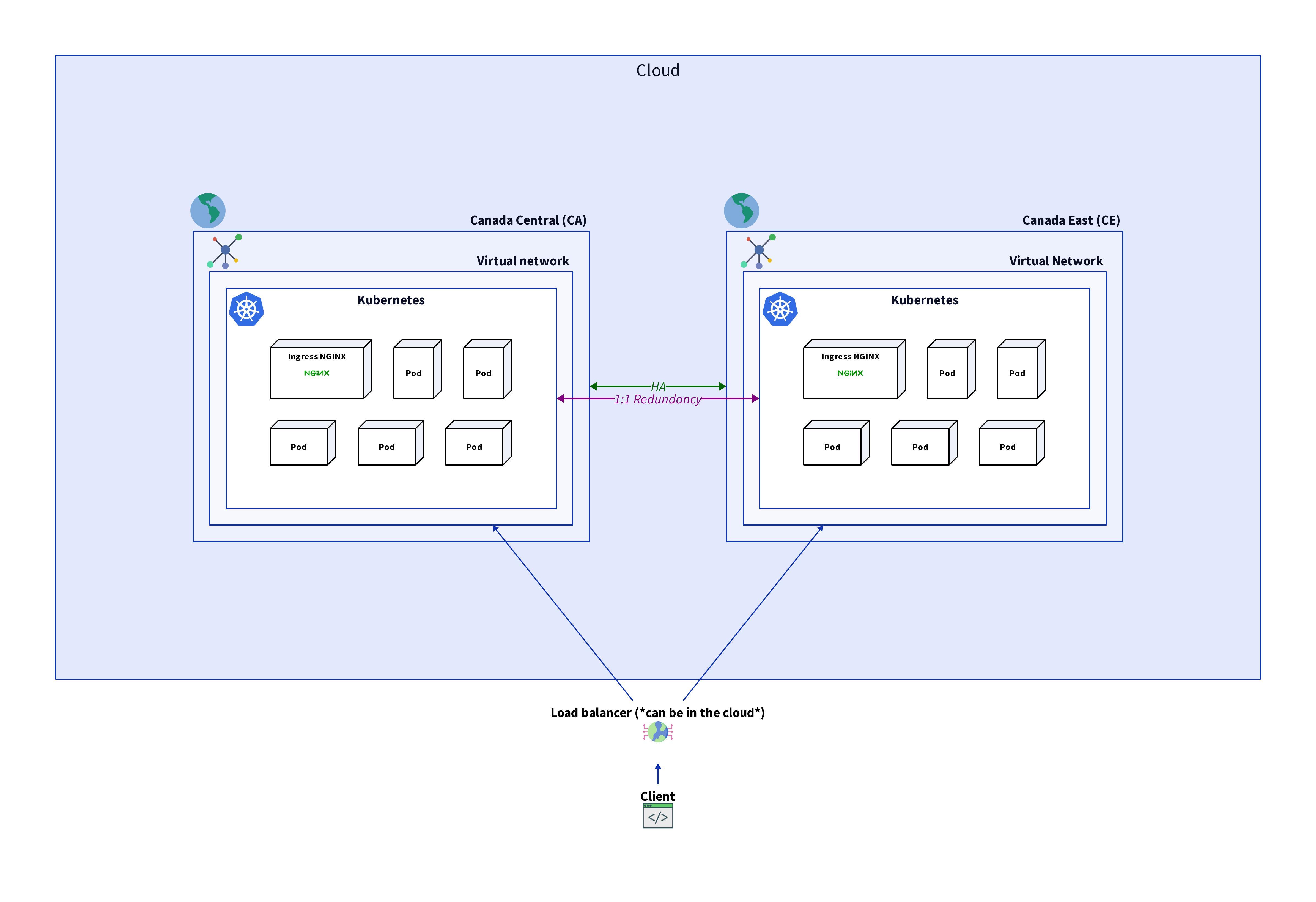Click the Canada Central globe icon
This screenshot has width=1316, height=902.
coord(208,211)
